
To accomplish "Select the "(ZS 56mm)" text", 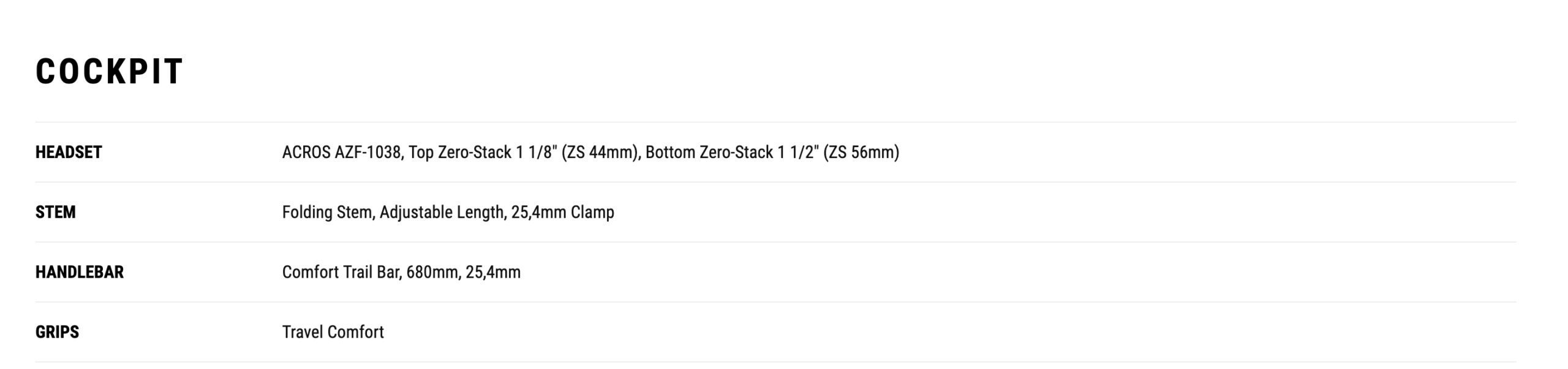I will 862,152.
